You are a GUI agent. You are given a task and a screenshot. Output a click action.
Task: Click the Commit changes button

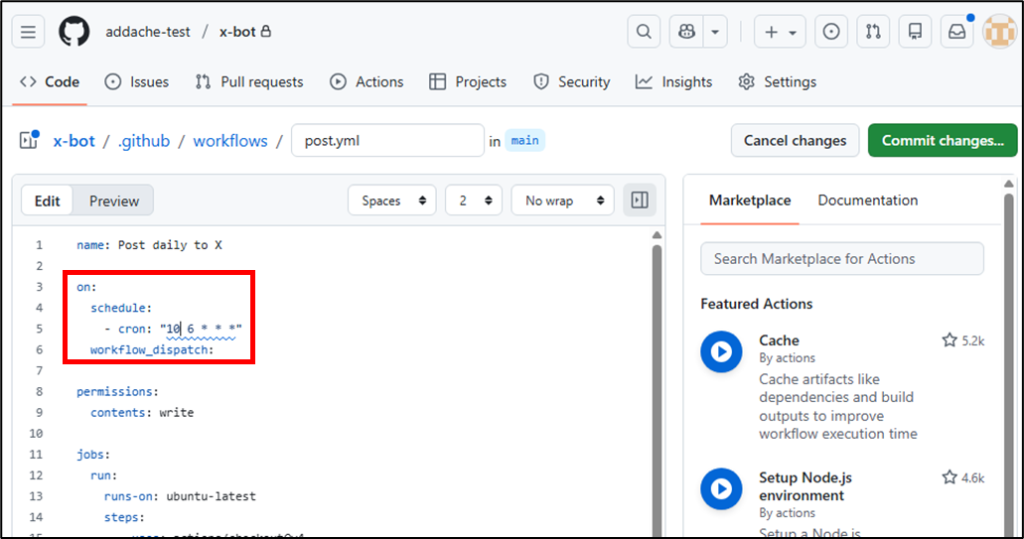[942, 140]
